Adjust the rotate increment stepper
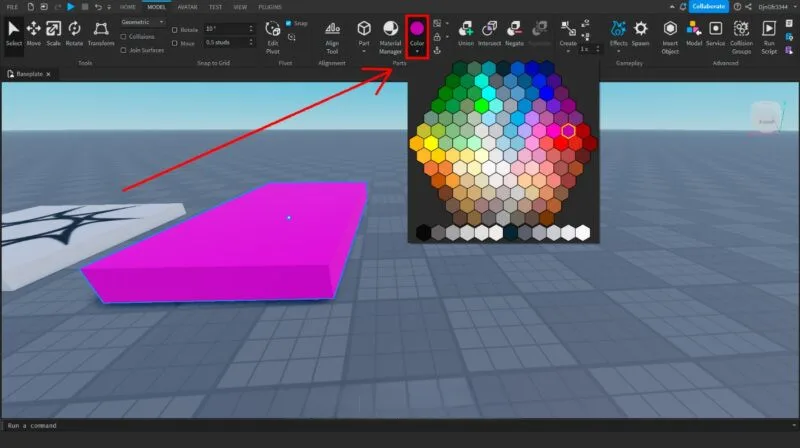The height and width of the screenshot is (448, 800). click(251, 29)
